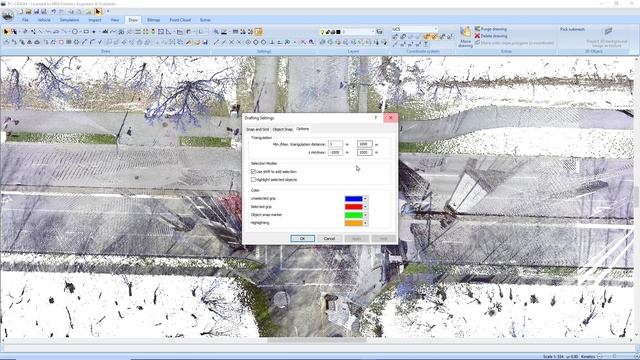This screenshot has width=640, height=360.
Task: Switch to Object Snap tab
Action: point(282,129)
